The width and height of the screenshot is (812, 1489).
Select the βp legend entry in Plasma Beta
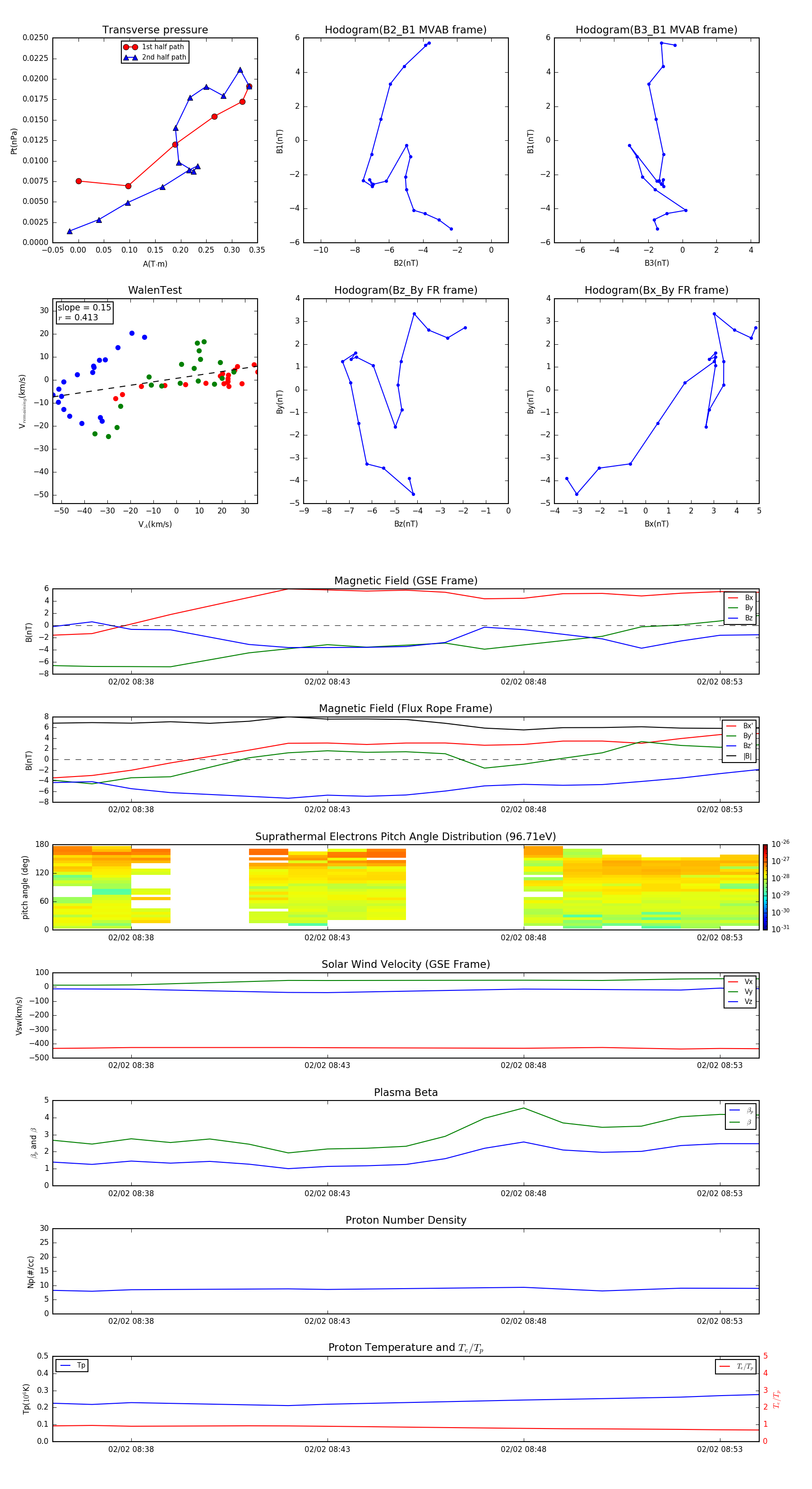coord(742,1110)
